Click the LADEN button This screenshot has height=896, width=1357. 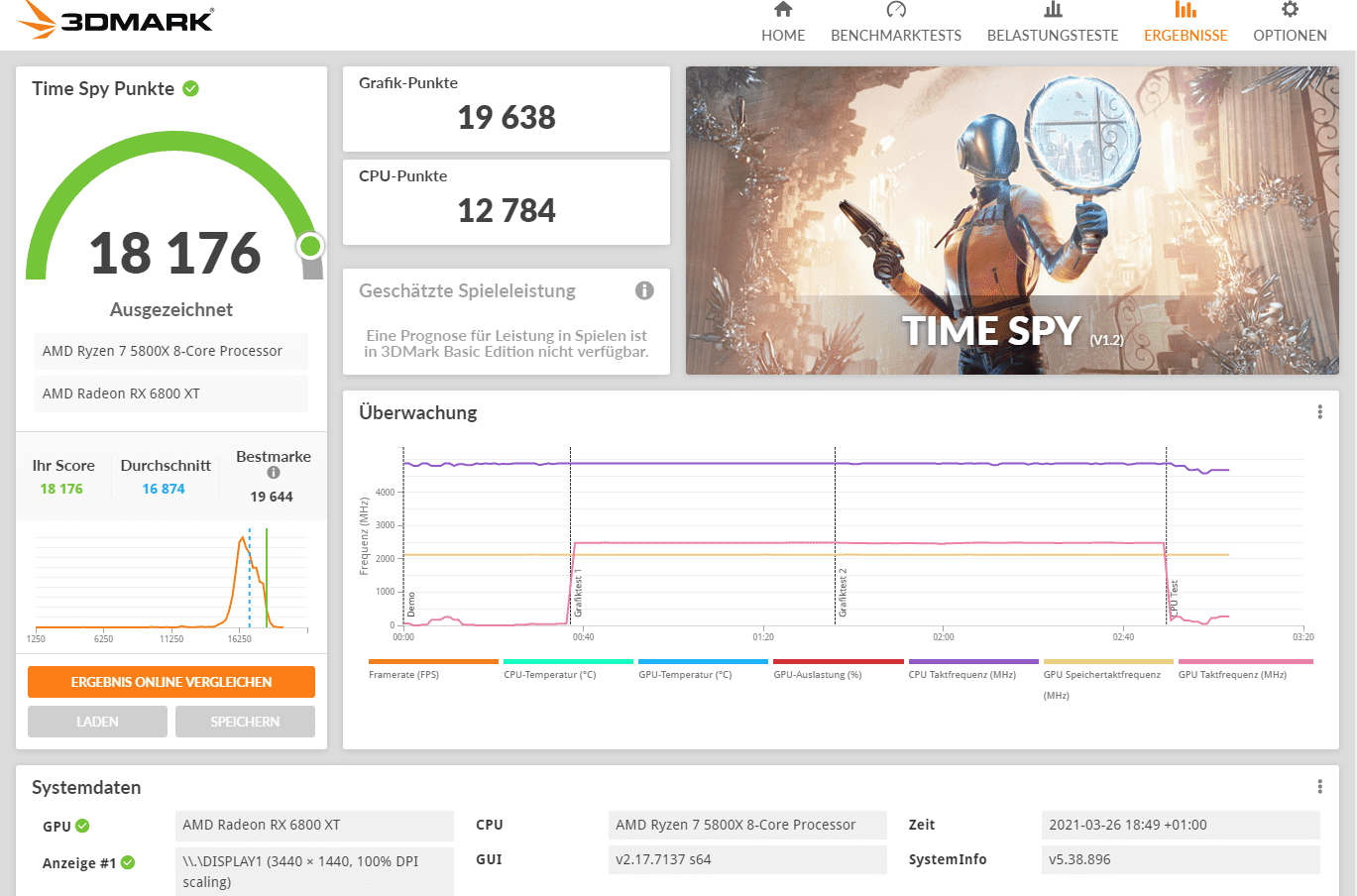(97, 722)
